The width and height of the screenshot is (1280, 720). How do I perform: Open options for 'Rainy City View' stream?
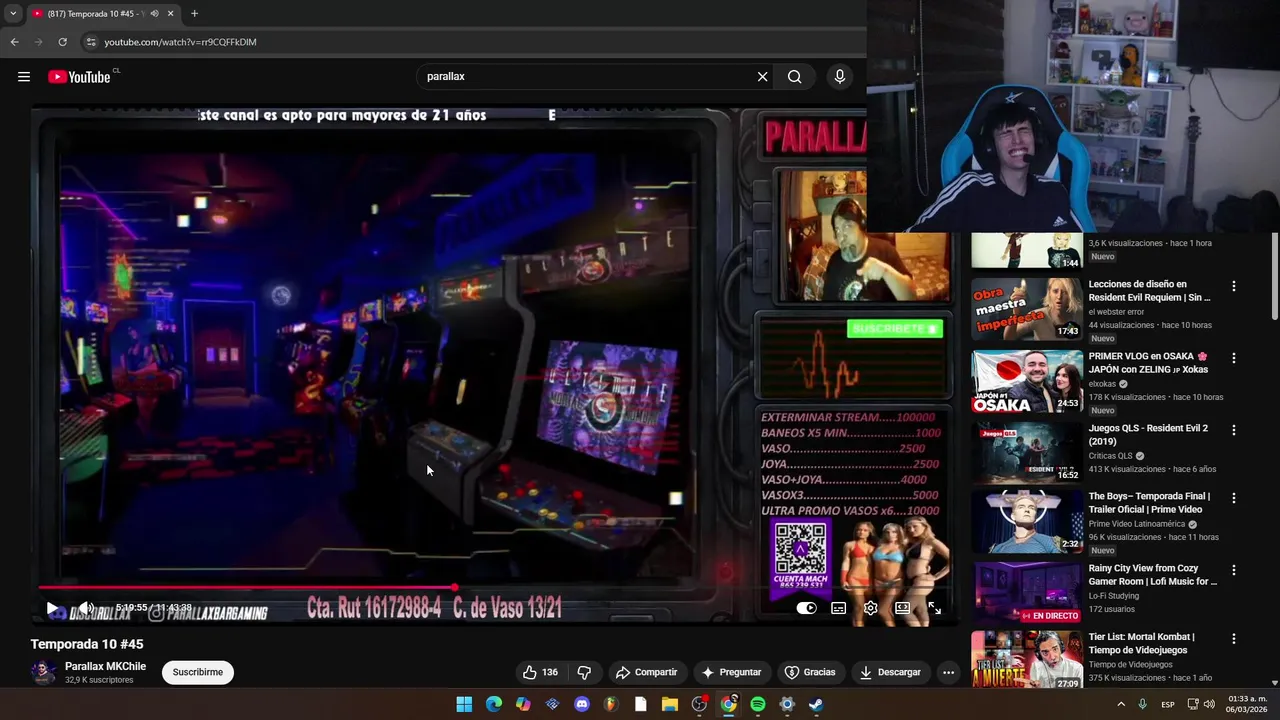1233,570
